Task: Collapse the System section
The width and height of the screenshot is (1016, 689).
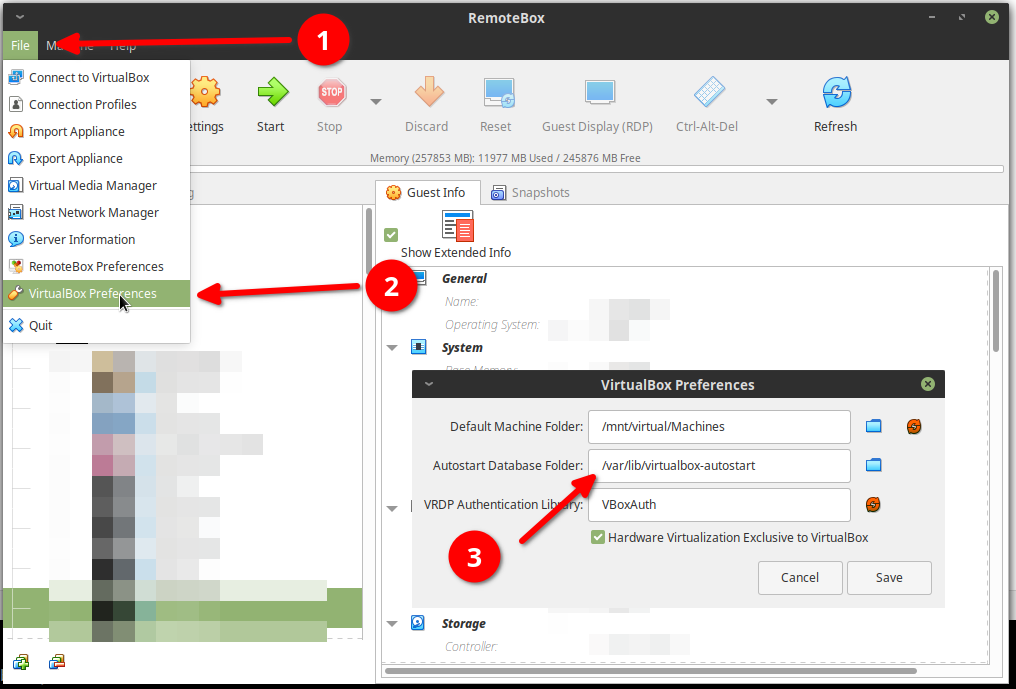Action: (x=392, y=347)
